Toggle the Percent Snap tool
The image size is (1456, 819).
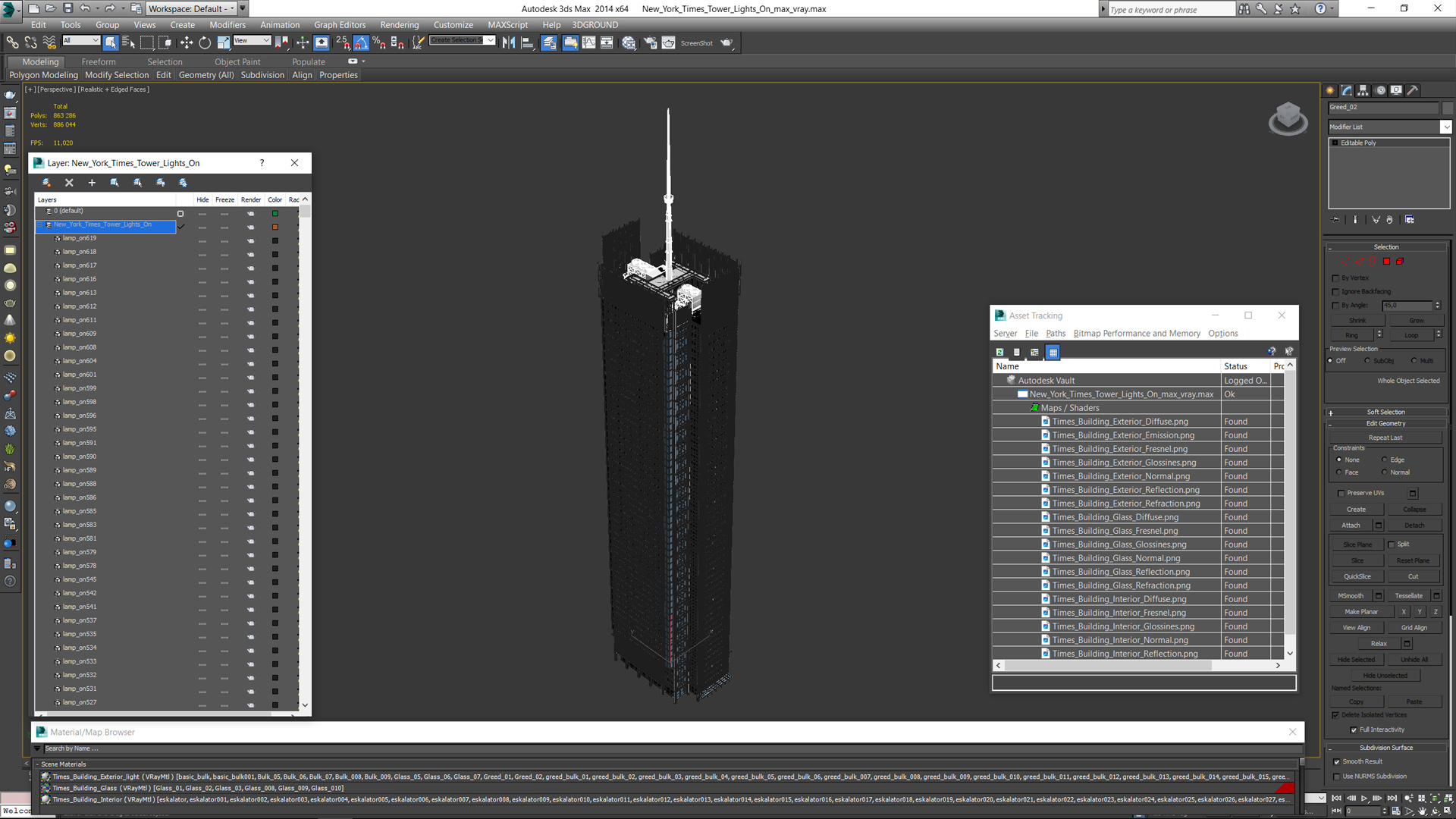click(379, 42)
